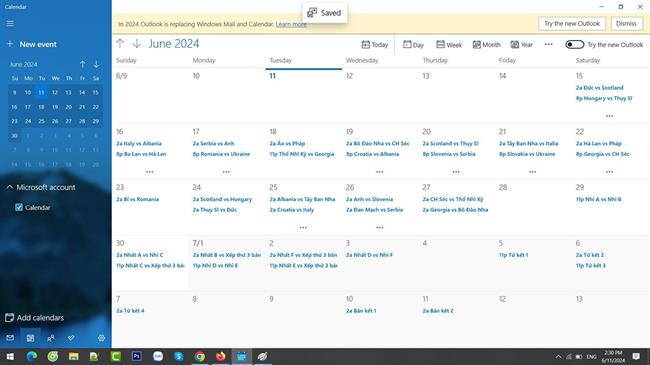Open To Do checkmark icon in sidebar
650x365 pixels.
71,338
